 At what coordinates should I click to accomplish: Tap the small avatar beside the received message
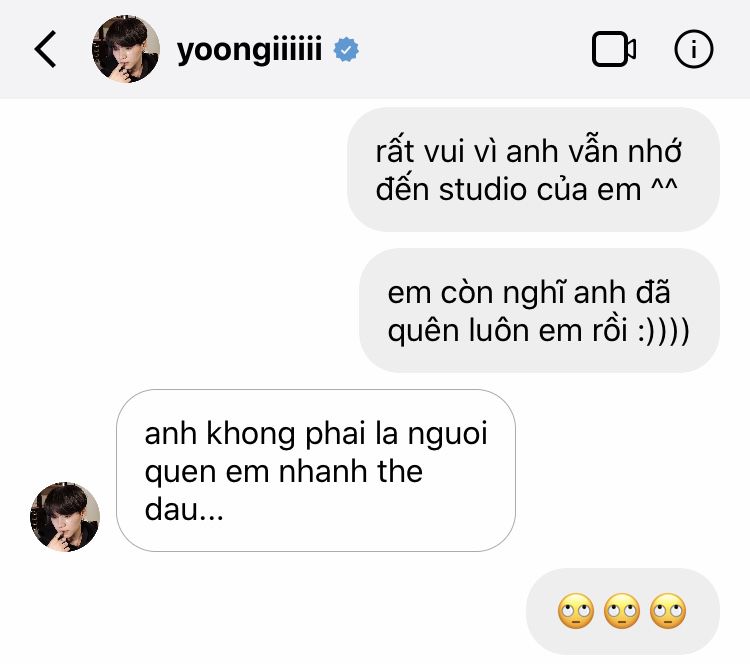click(65, 517)
